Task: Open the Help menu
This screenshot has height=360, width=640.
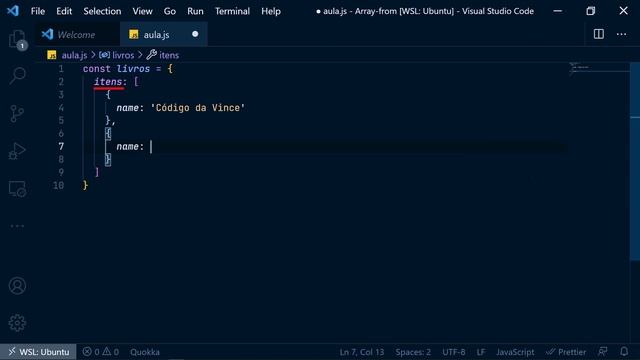Action: (271, 11)
